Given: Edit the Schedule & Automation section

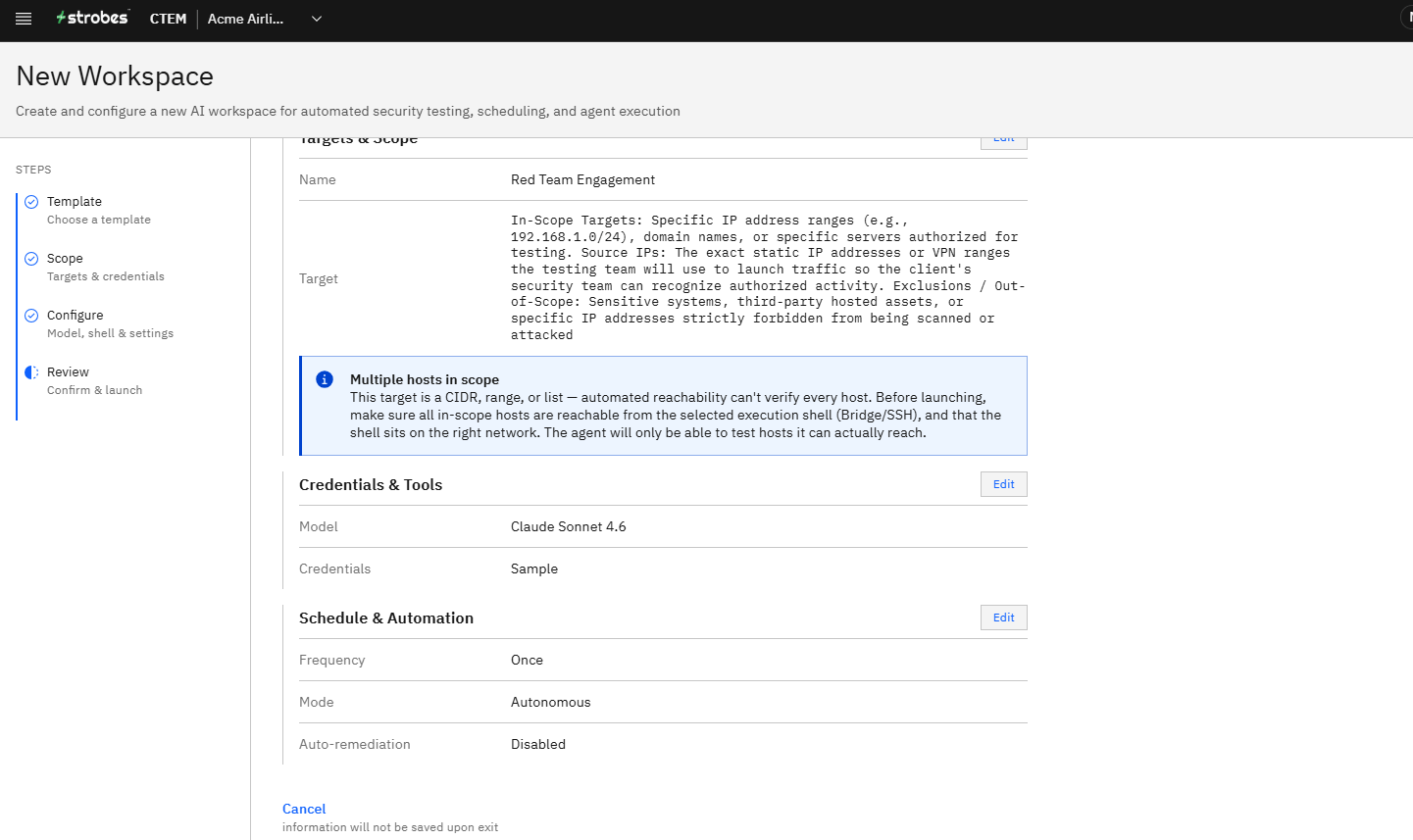Looking at the screenshot, I should (x=1003, y=618).
